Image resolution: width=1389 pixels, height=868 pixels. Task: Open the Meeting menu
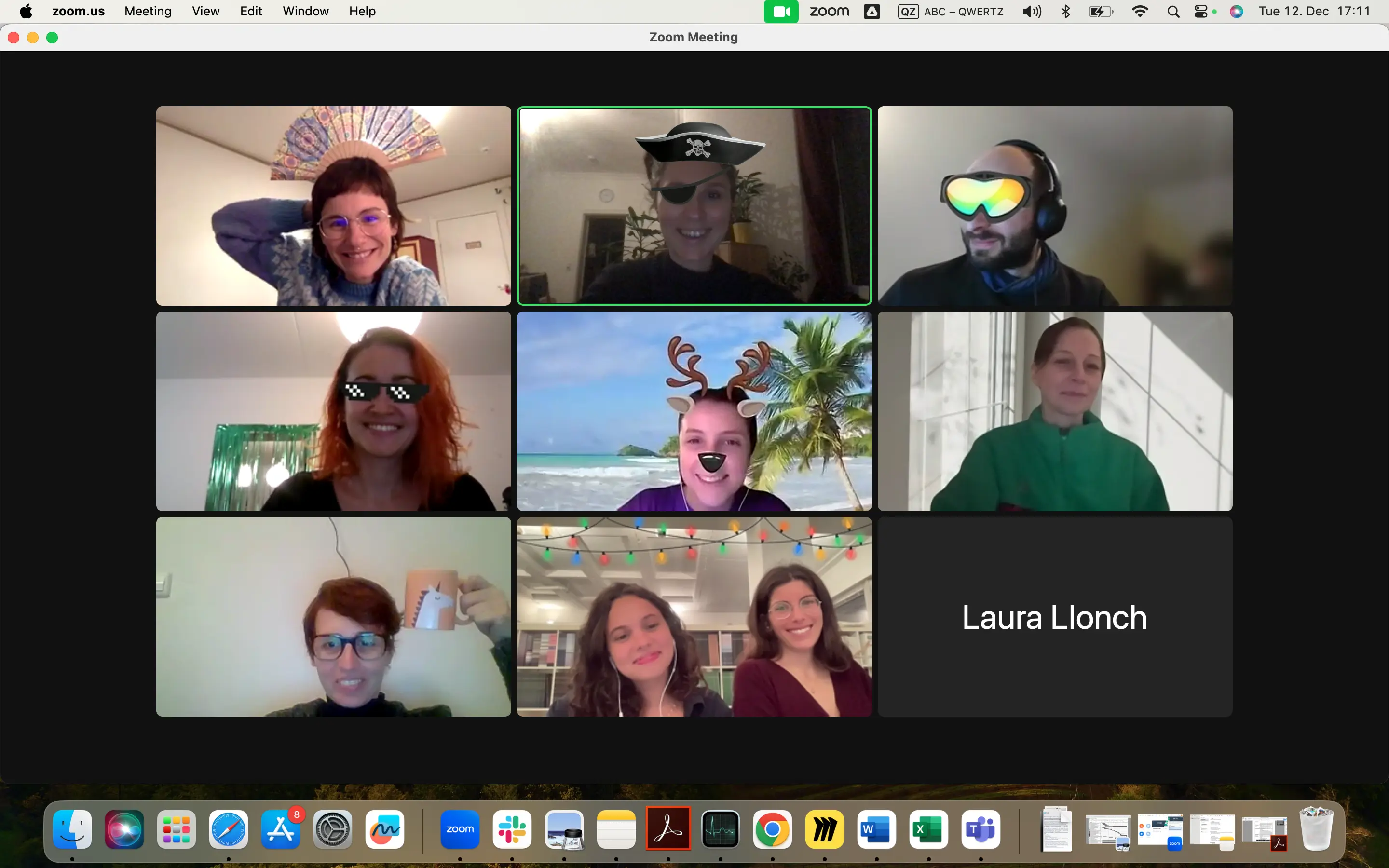click(x=148, y=12)
